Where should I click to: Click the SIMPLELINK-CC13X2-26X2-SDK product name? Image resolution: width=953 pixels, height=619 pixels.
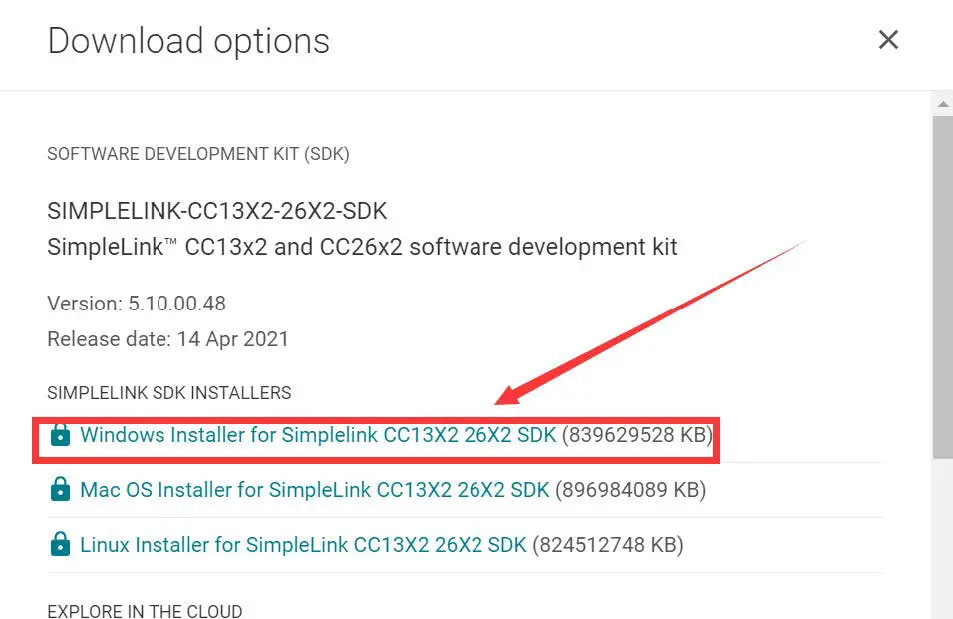coord(217,212)
